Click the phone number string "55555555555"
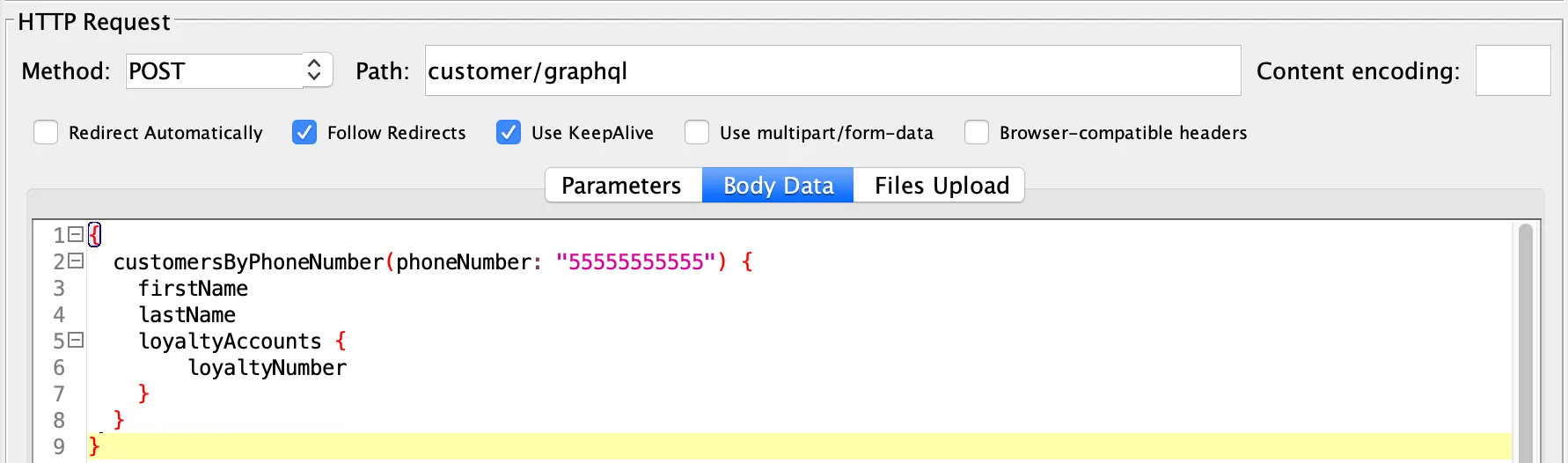The width and height of the screenshot is (1568, 463). [x=636, y=262]
